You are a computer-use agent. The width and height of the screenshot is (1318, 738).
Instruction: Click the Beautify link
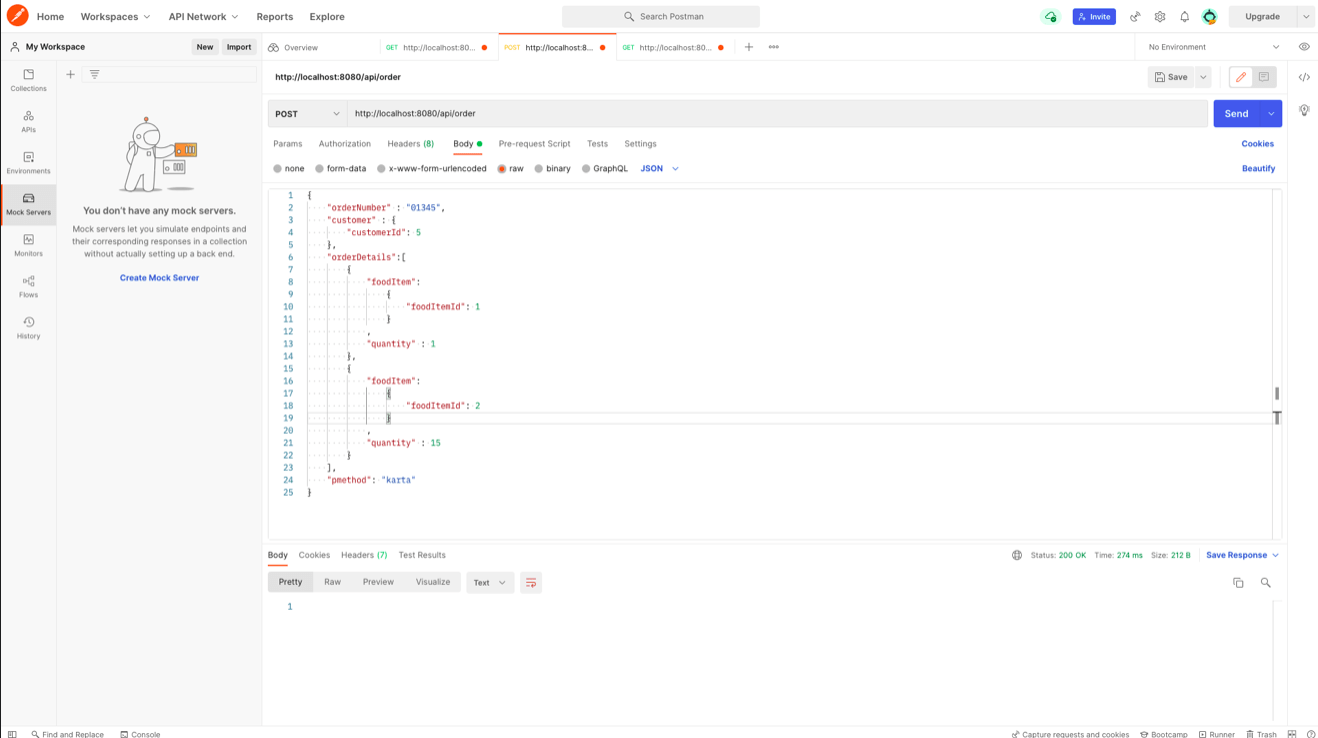pyautogui.click(x=1258, y=168)
